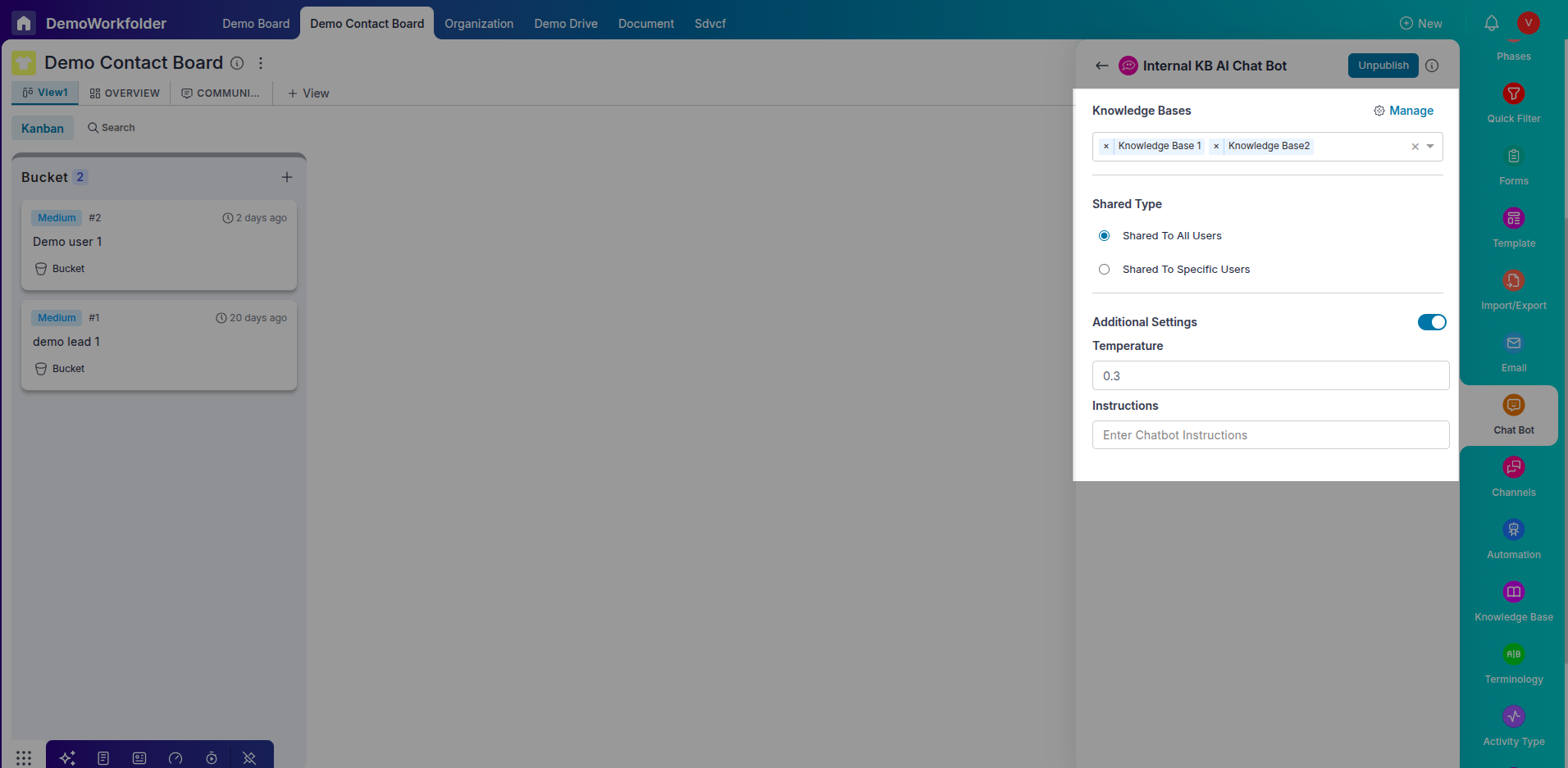Viewport: 1568px width, 768px height.
Task: Select the Demo Contact Board tab
Action: [x=367, y=24]
